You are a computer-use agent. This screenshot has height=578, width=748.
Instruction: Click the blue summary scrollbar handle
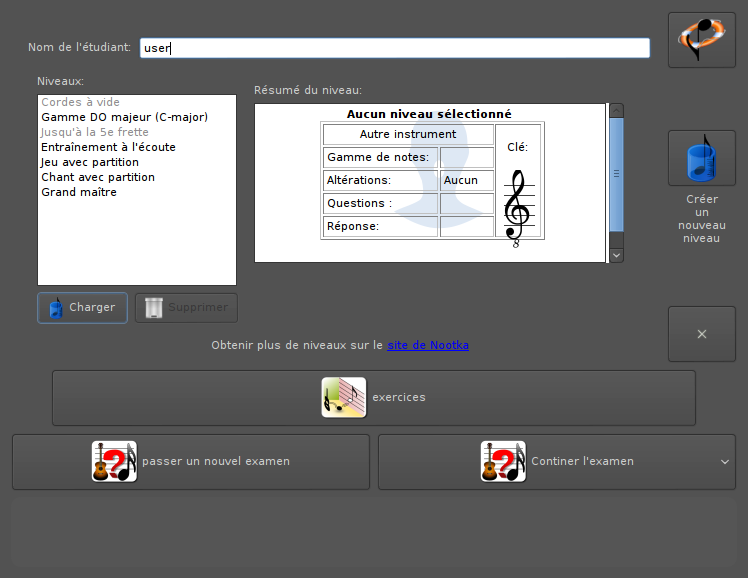point(616,175)
